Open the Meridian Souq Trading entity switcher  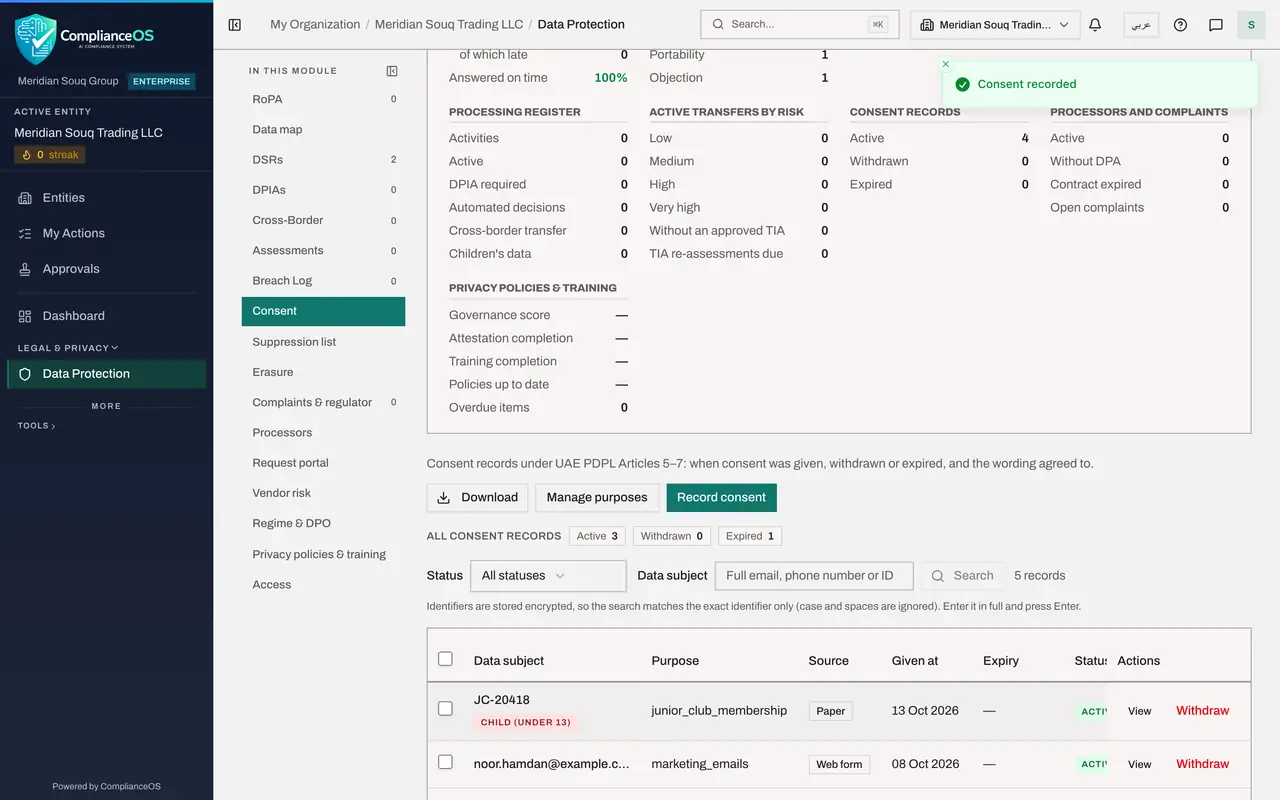click(995, 25)
